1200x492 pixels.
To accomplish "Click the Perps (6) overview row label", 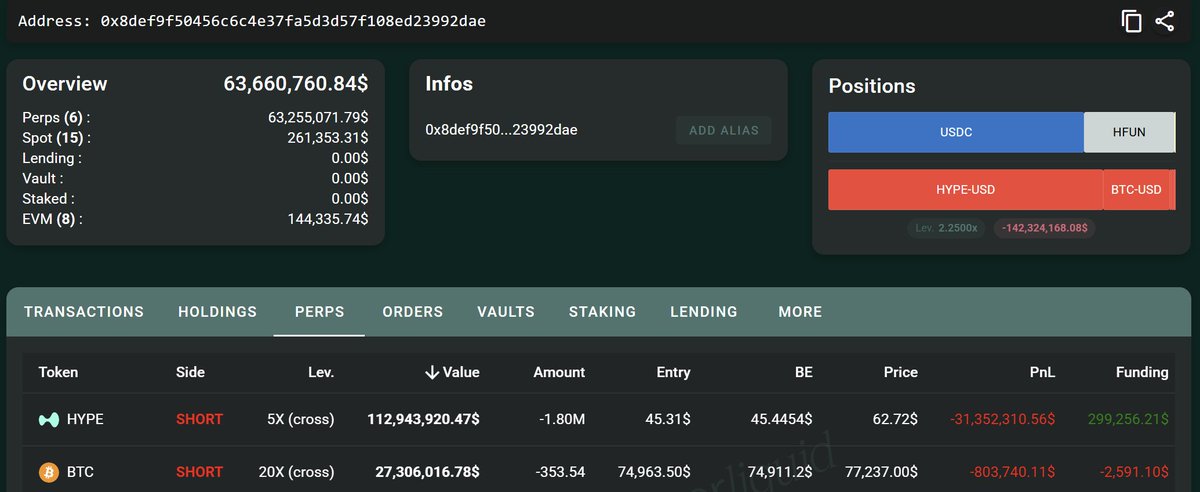I will [56, 118].
